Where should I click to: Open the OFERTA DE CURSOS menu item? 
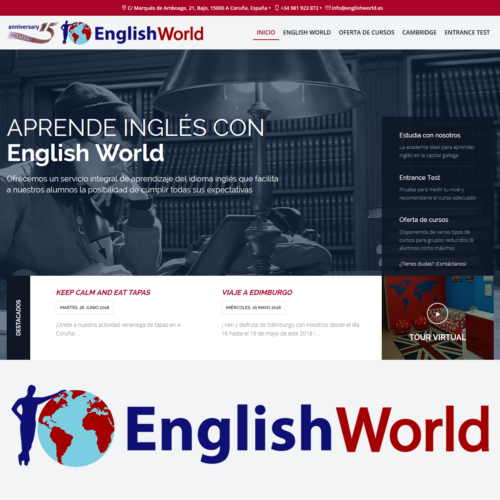(x=366, y=33)
